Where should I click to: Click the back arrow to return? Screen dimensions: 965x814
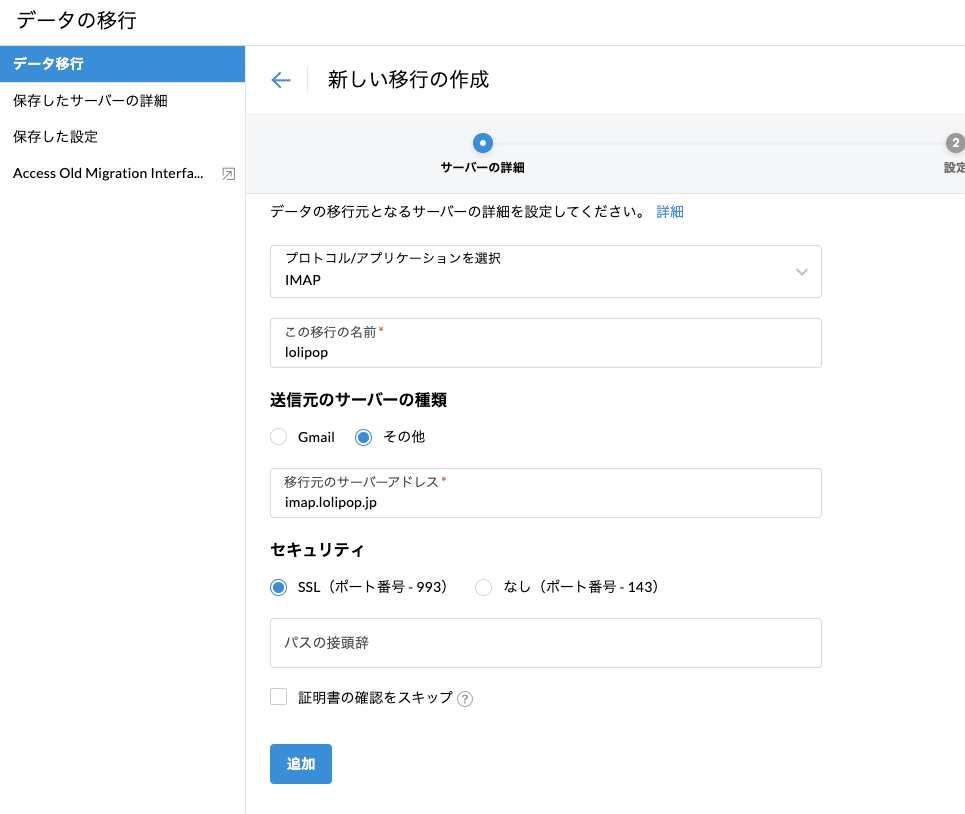[280, 79]
